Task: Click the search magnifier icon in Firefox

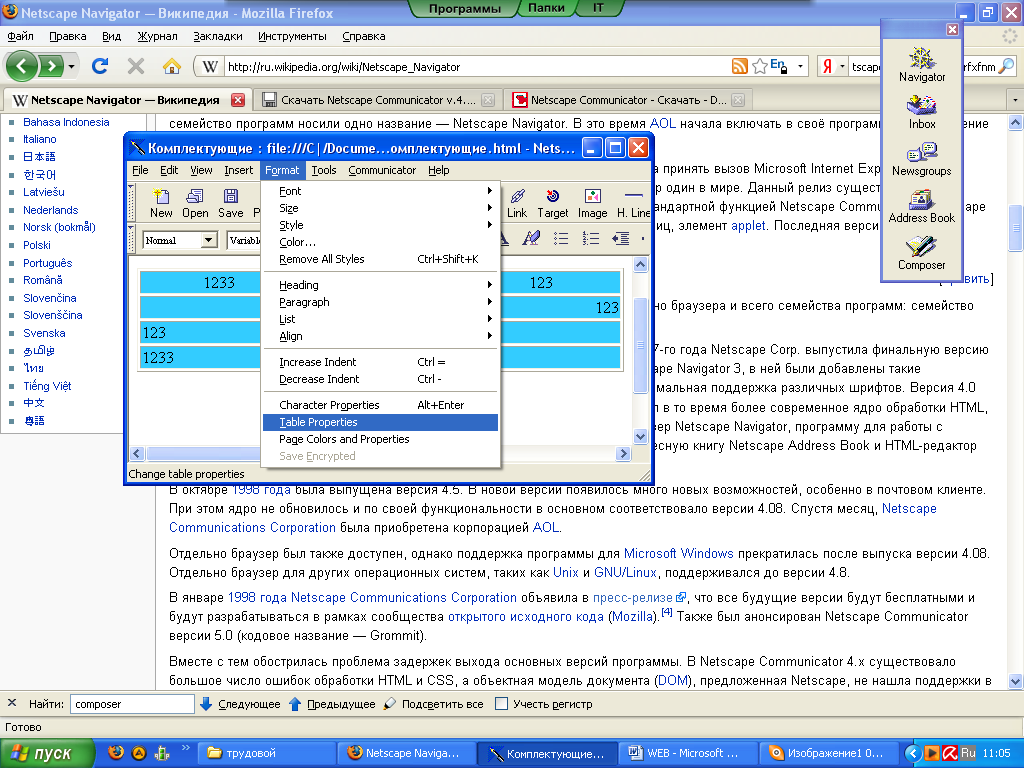Action: 1006,66
